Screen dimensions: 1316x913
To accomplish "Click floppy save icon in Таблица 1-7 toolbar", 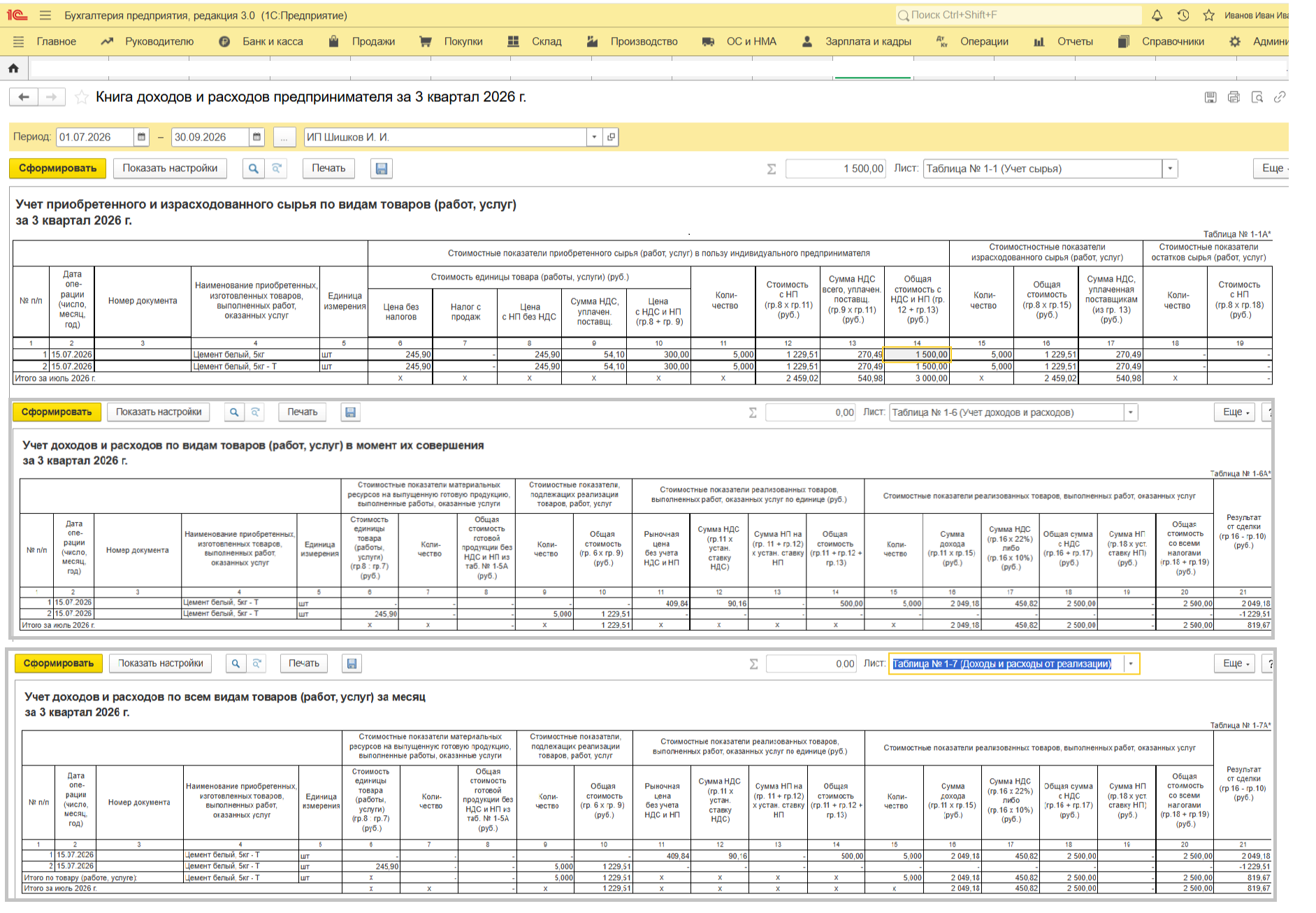I will click(352, 663).
